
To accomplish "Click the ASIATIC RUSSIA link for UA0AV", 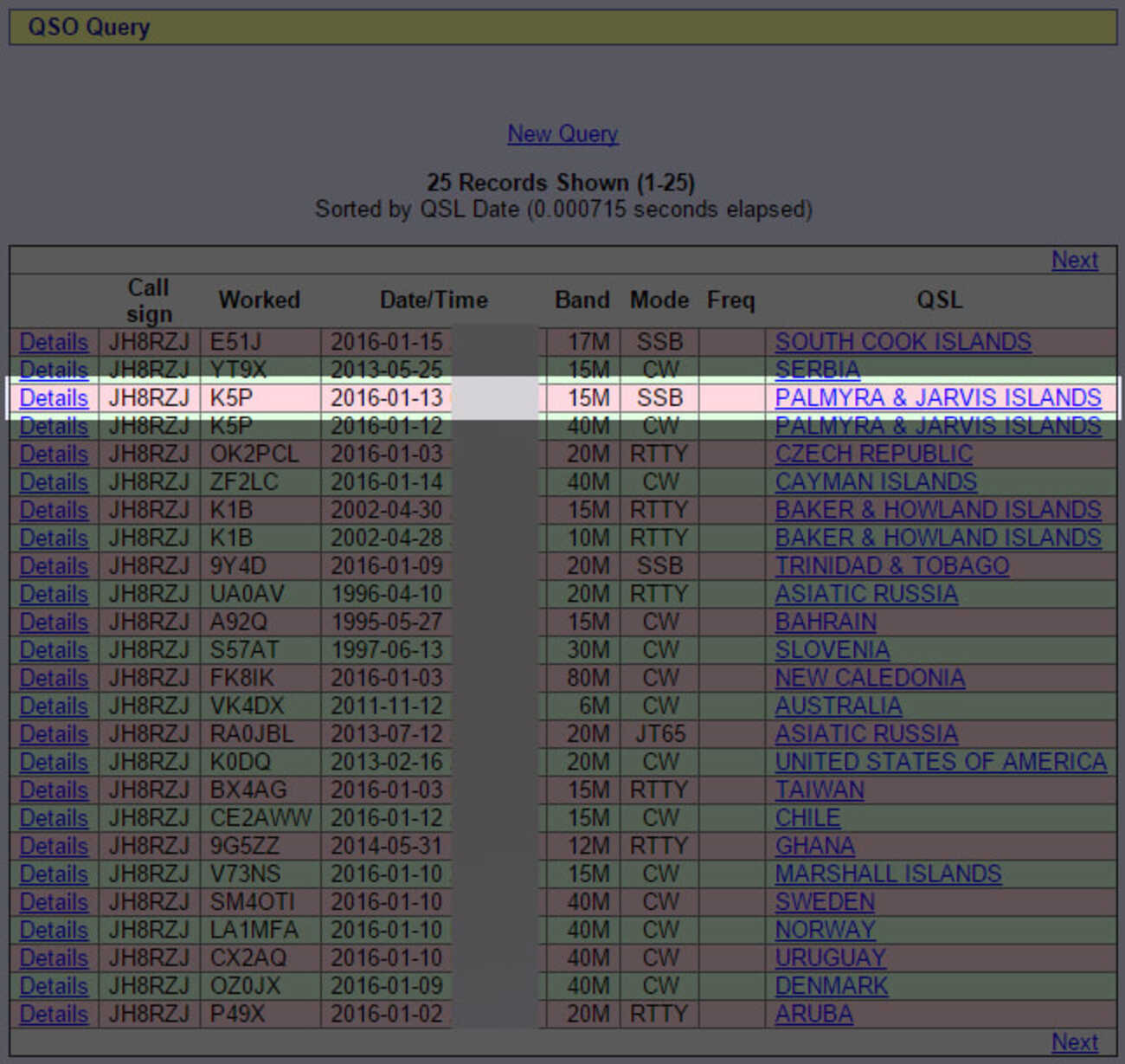I will point(866,594).
